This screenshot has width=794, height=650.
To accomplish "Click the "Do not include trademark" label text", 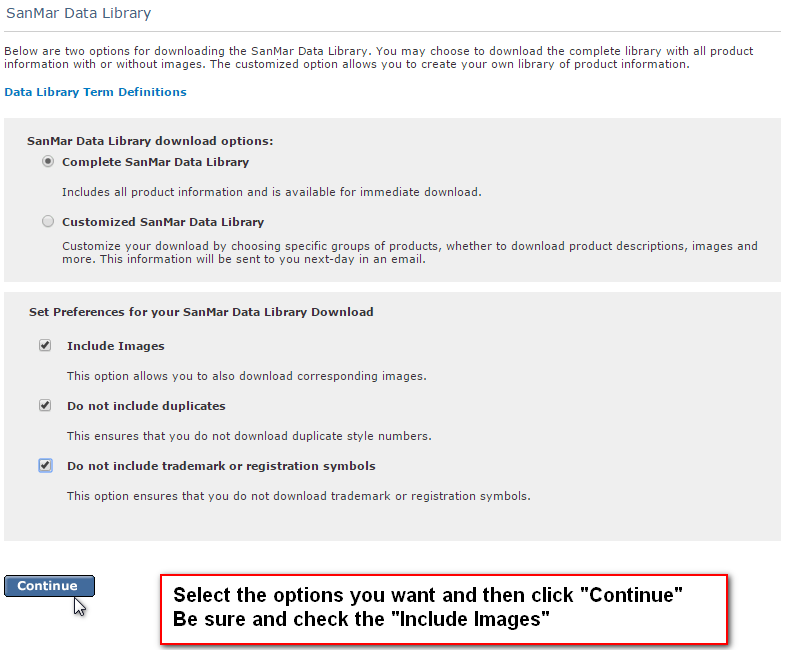I will tap(221, 466).
